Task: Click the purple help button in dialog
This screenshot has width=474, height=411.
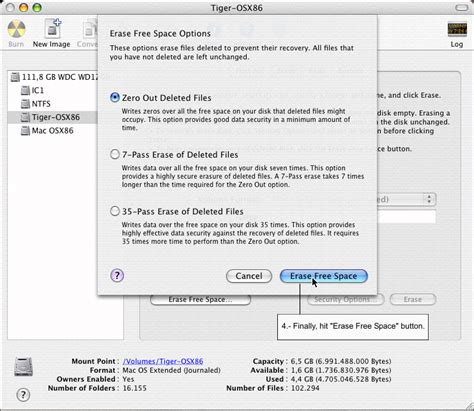Action: [117, 276]
